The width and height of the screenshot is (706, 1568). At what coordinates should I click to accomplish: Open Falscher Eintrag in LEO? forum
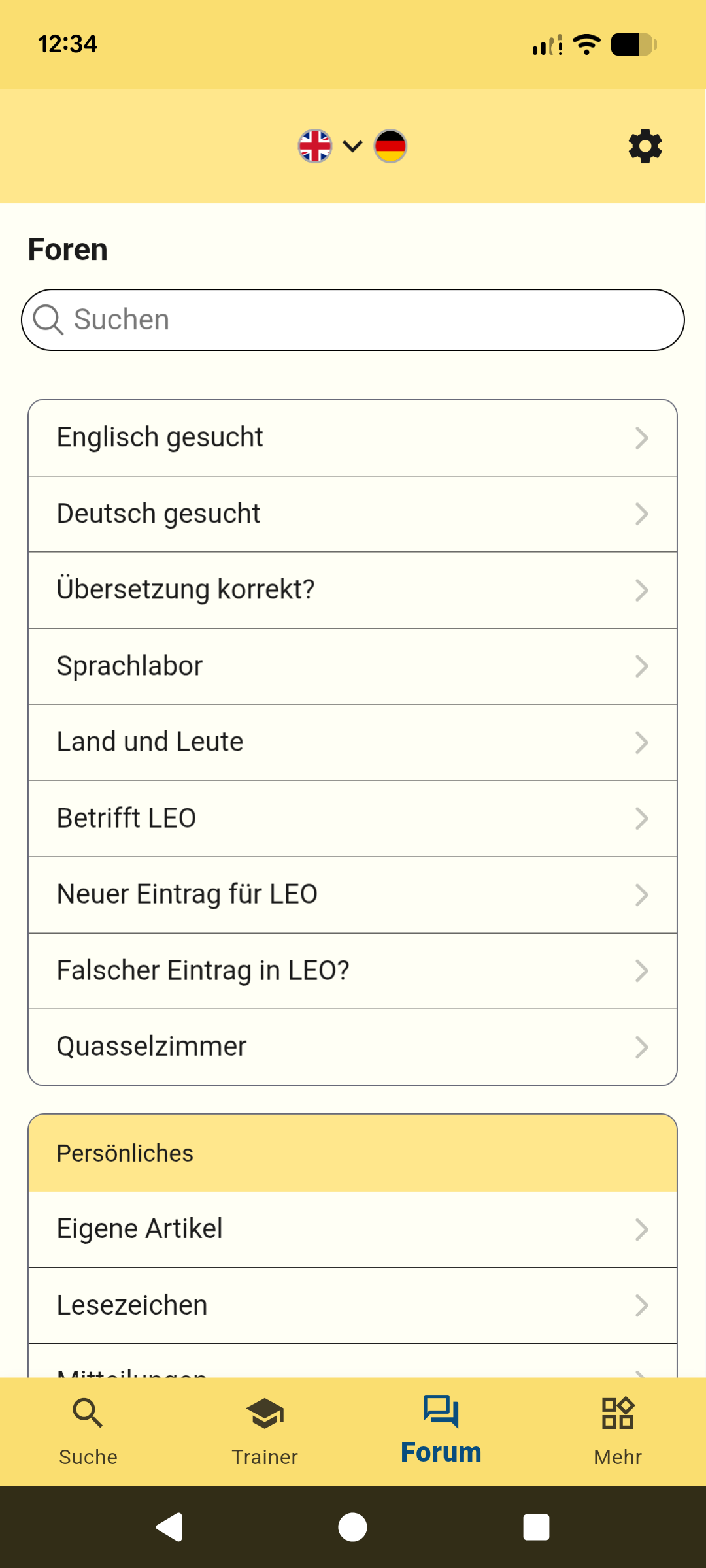pos(352,971)
